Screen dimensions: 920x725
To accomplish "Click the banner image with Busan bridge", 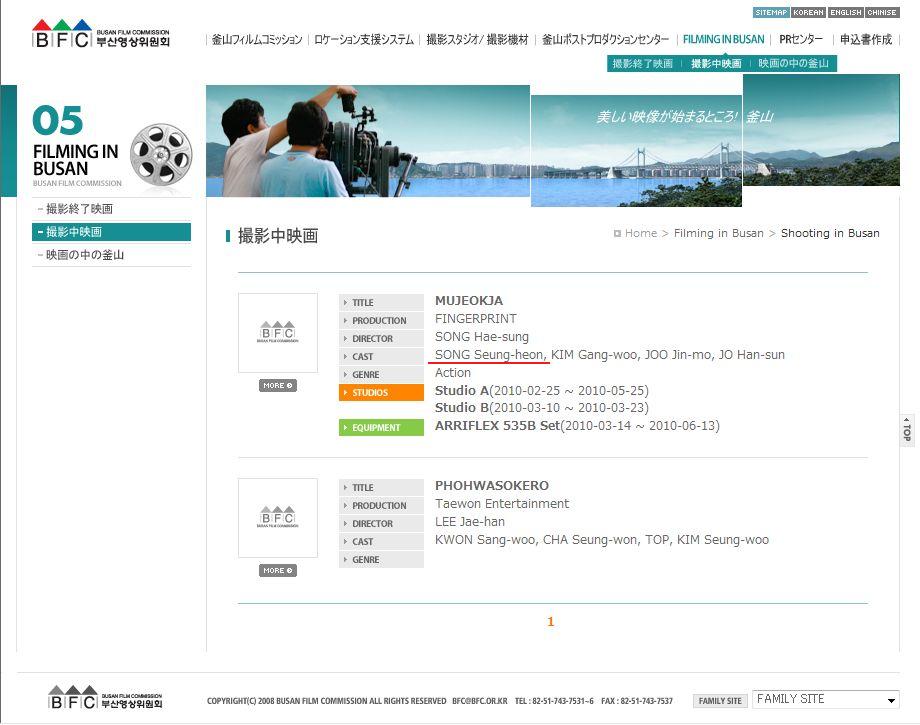I will click(636, 151).
